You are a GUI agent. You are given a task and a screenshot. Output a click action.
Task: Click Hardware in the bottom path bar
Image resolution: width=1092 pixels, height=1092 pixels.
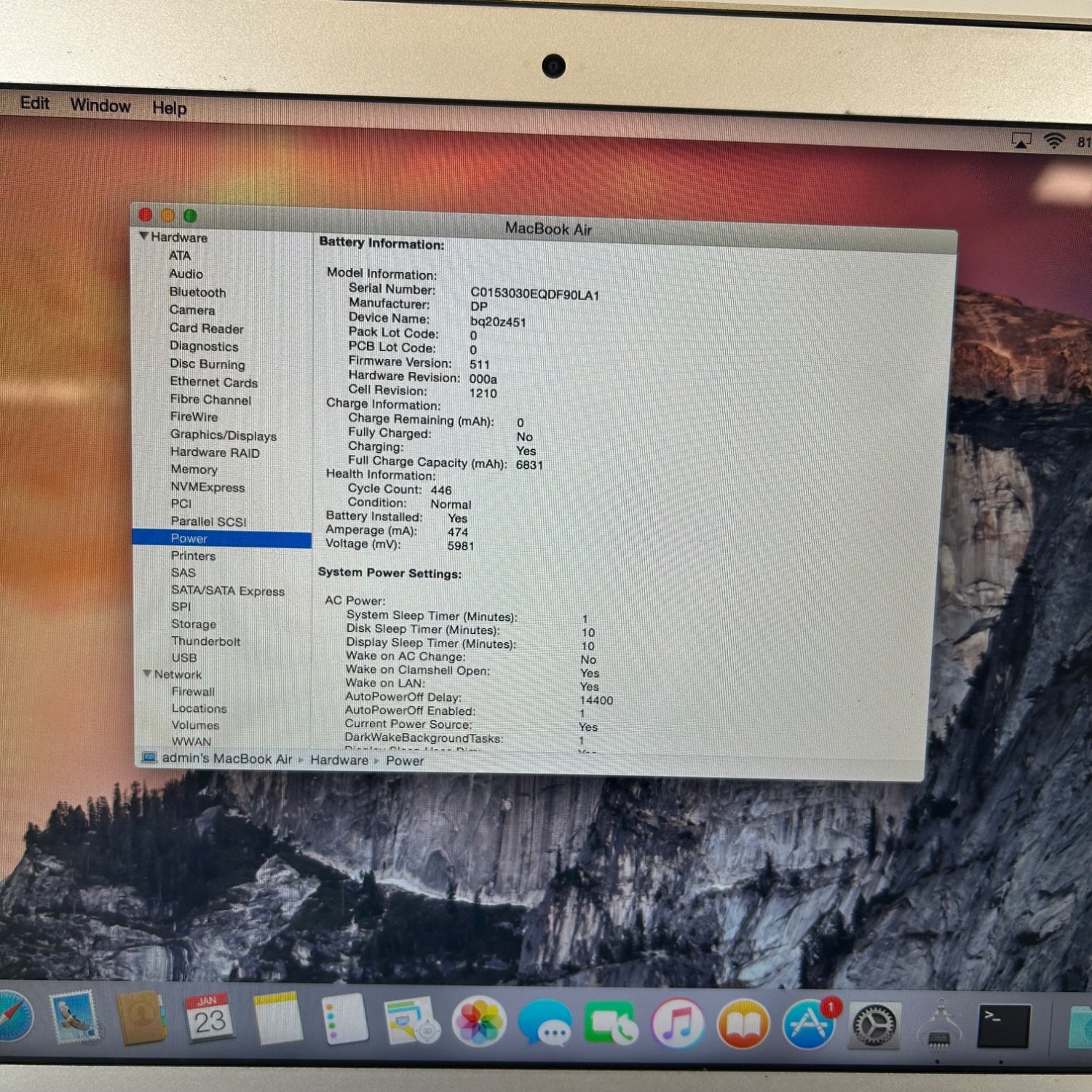(x=339, y=760)
